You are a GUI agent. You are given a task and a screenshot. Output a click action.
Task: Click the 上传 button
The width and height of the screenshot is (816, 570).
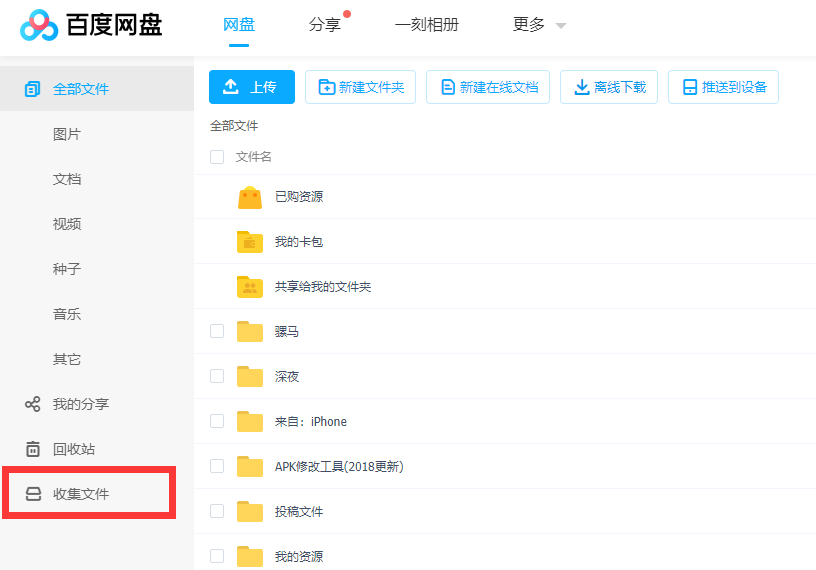[252, 87]
